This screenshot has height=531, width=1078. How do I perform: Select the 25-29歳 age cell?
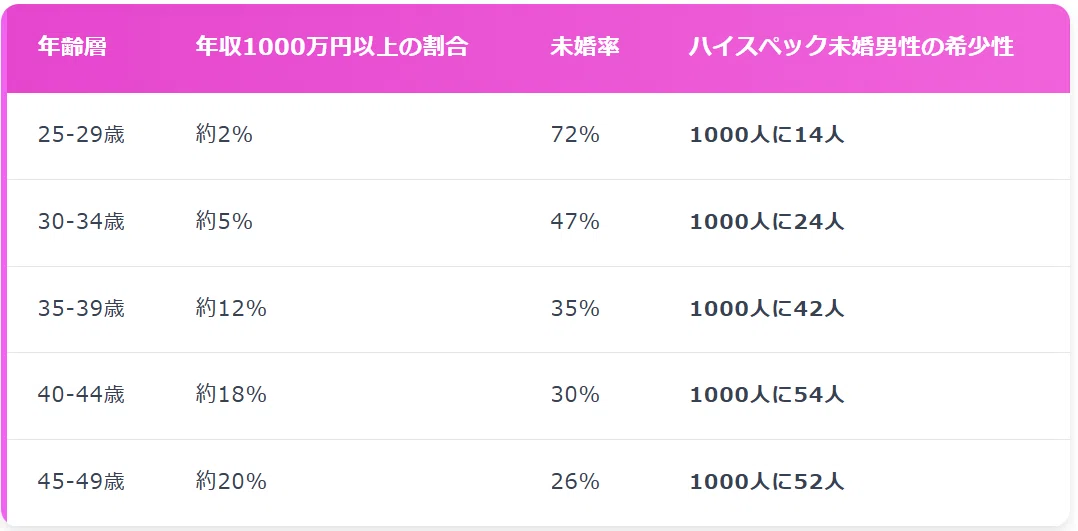pyautogui.click(x=81, y=135)
